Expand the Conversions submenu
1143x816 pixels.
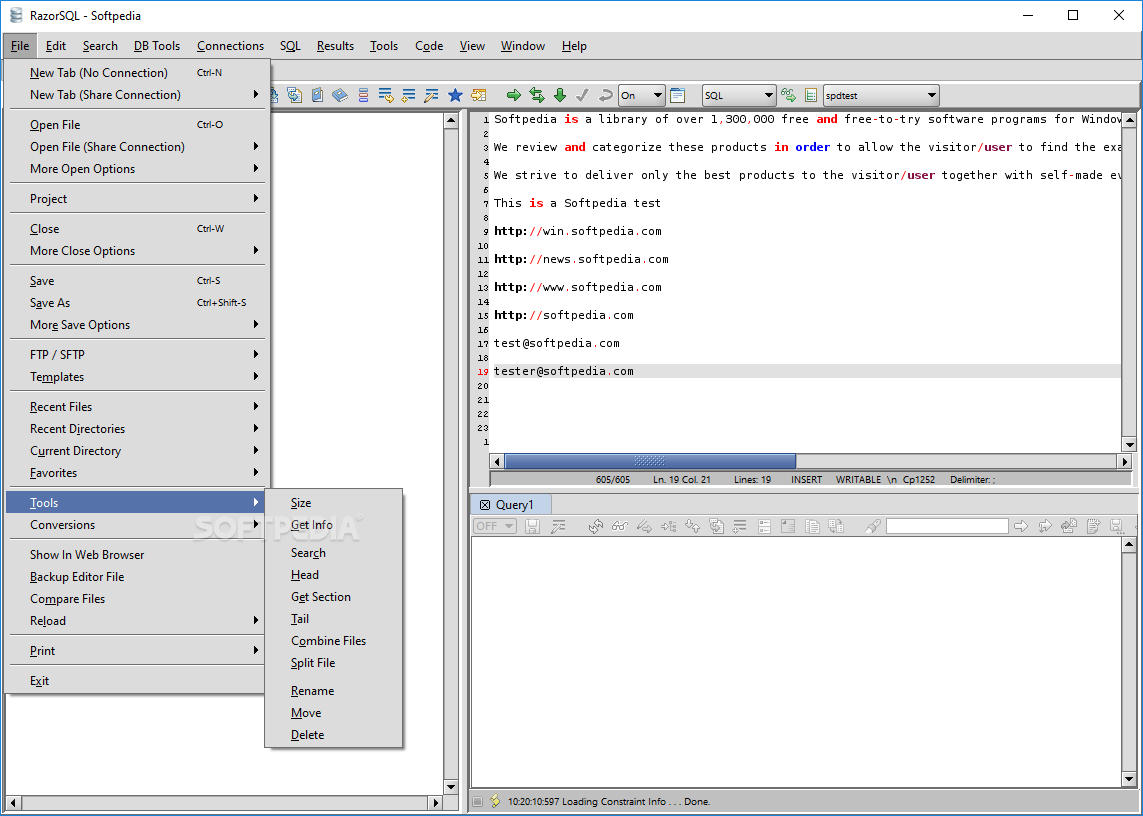[138, 525]
